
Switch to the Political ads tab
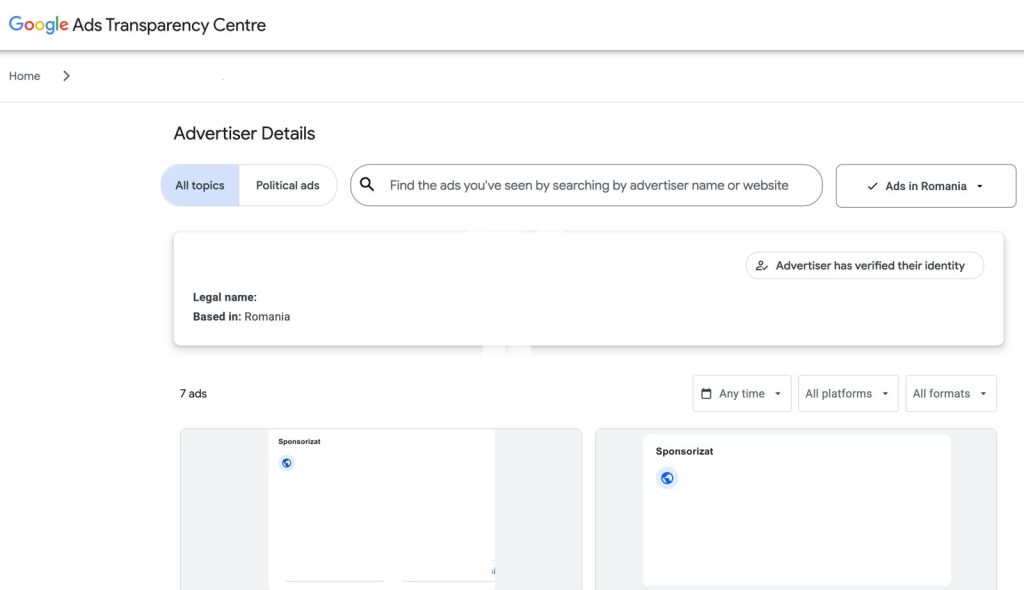tap(287, 186)
